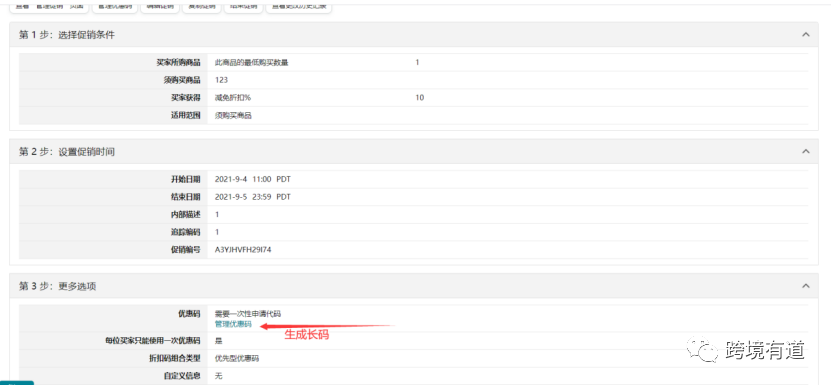
Task: Click the 结束日期 label
Action: [185, 197]
